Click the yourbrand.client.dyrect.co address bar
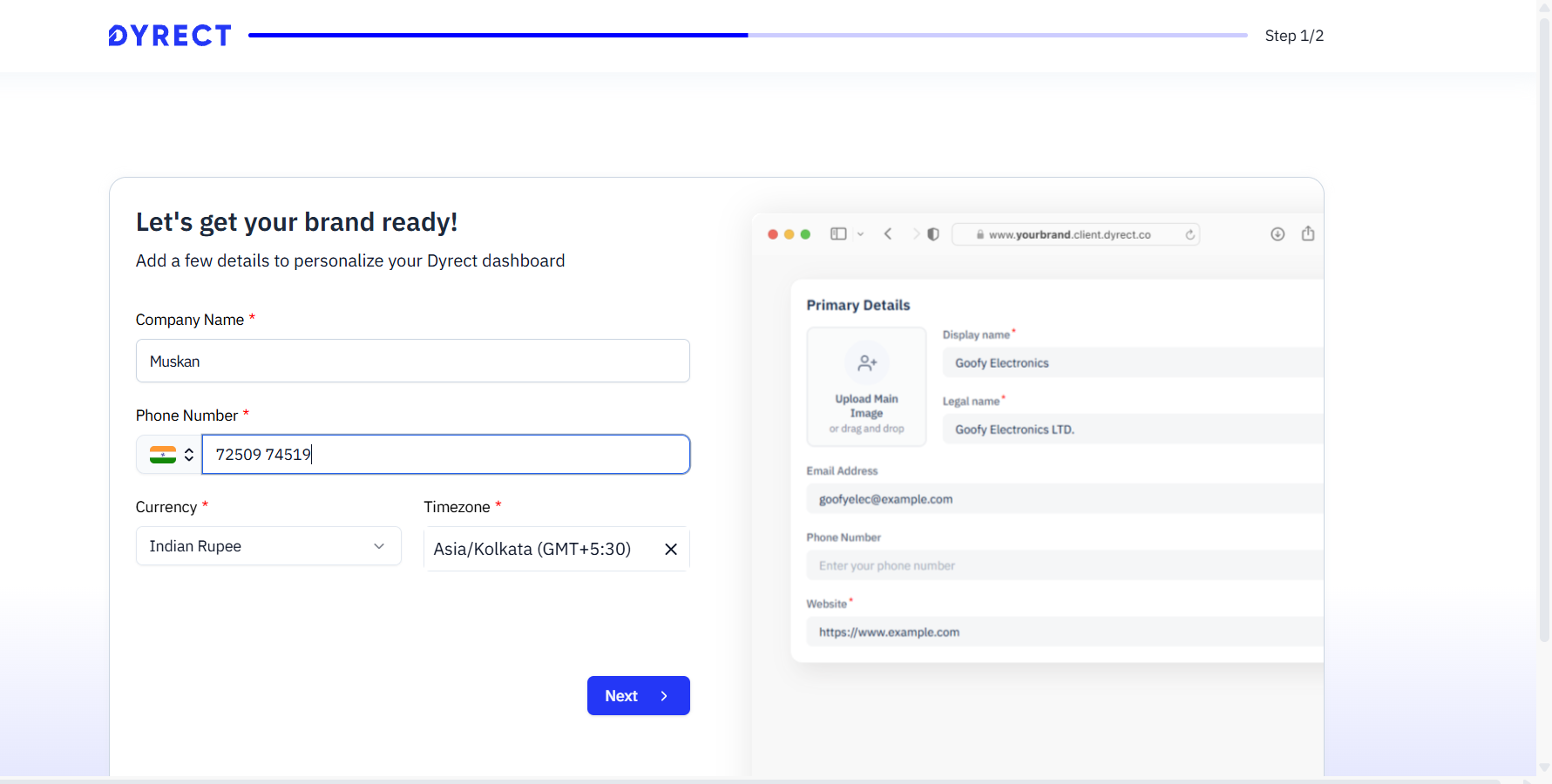Viewport: 1552px width, 784px height. [x=1070, y=234]
